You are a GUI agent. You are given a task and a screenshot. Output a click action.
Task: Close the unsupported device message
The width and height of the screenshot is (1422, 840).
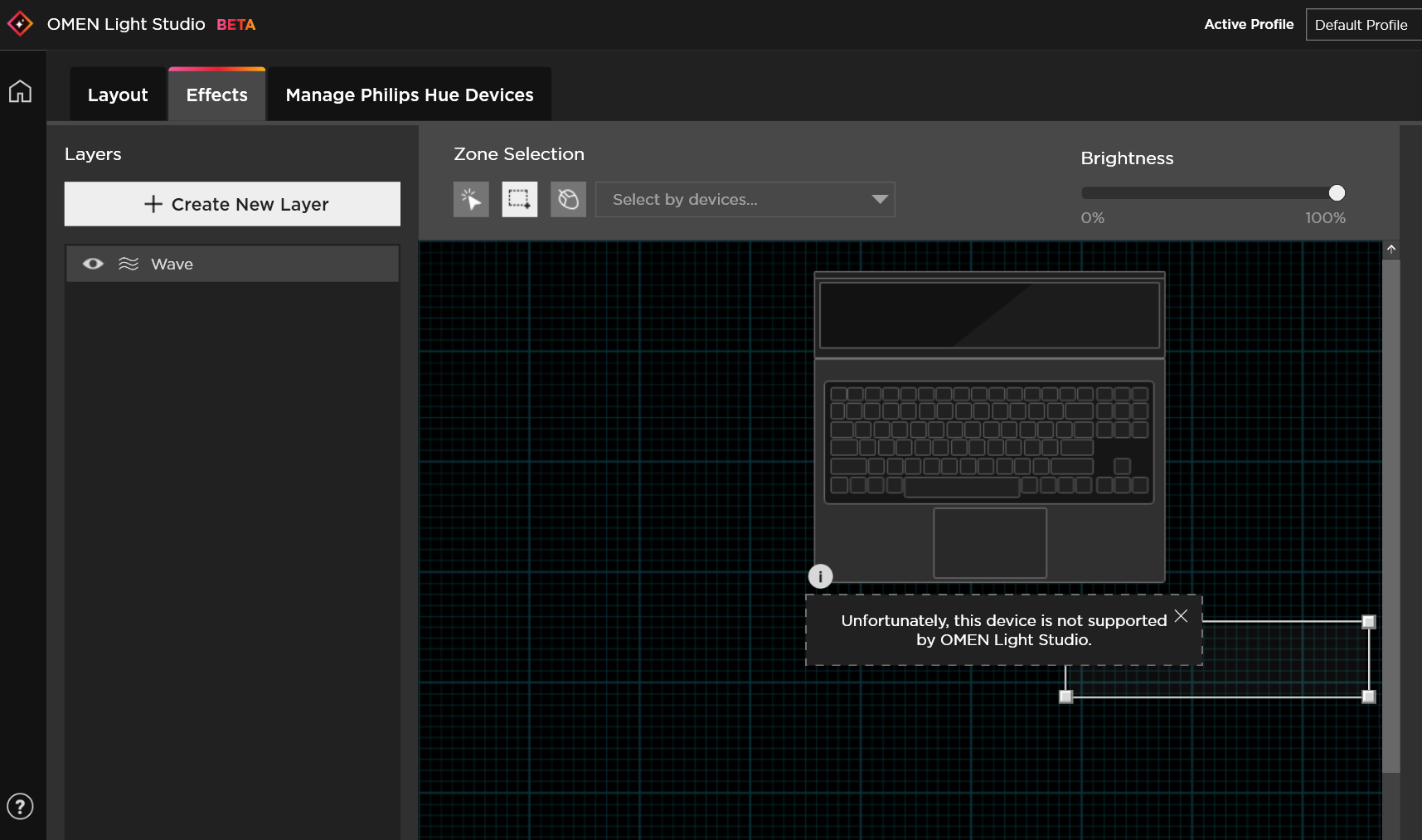pos(1182,616)
